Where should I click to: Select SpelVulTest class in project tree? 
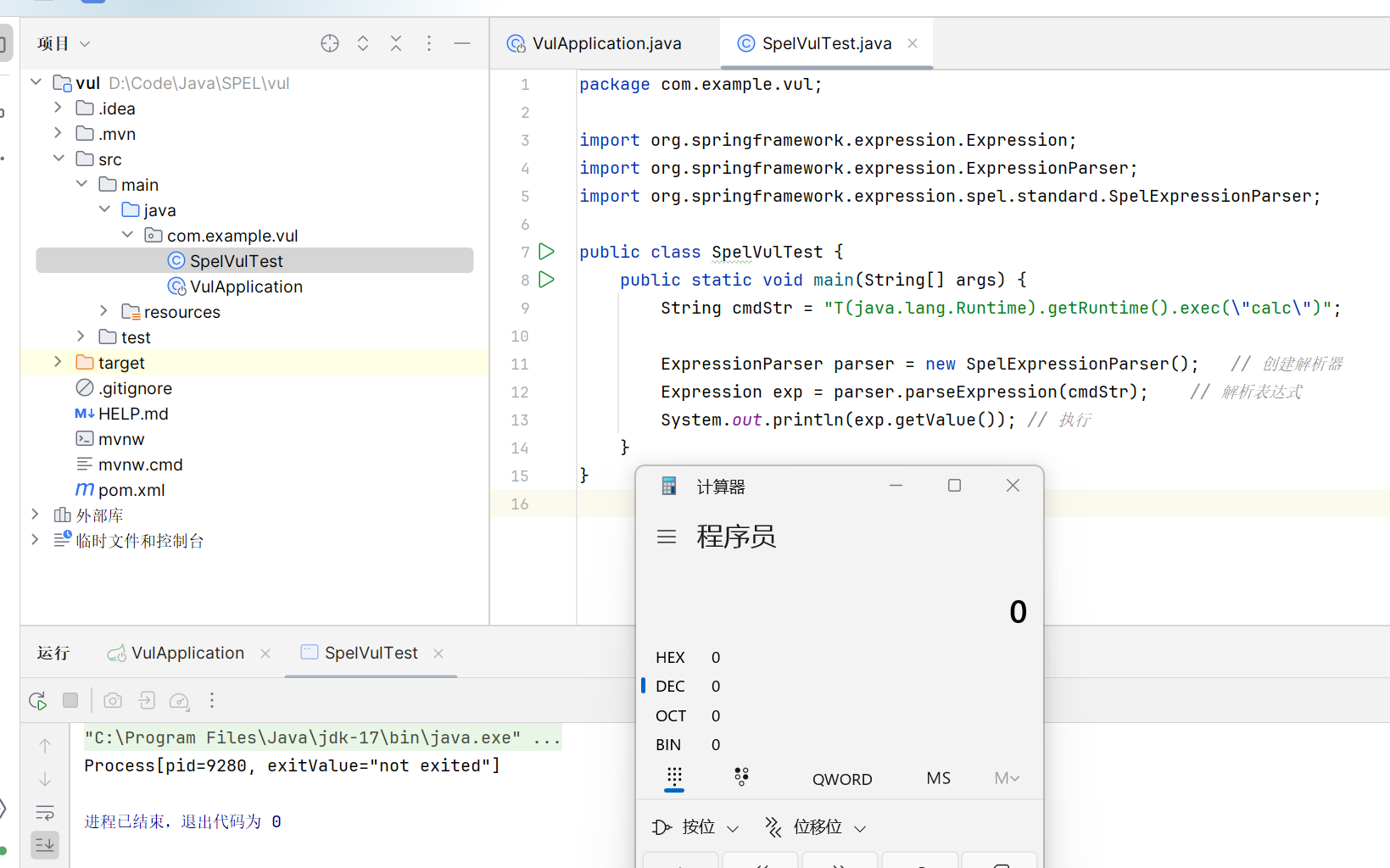pos(254,260)
